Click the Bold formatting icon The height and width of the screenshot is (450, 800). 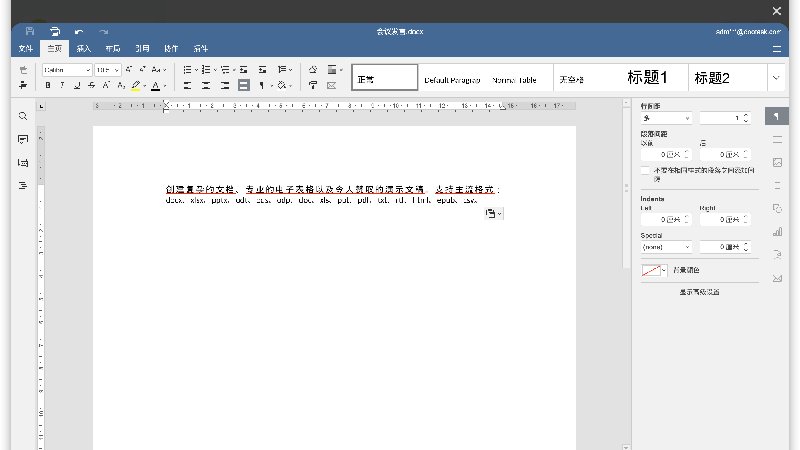pos(48,85)
